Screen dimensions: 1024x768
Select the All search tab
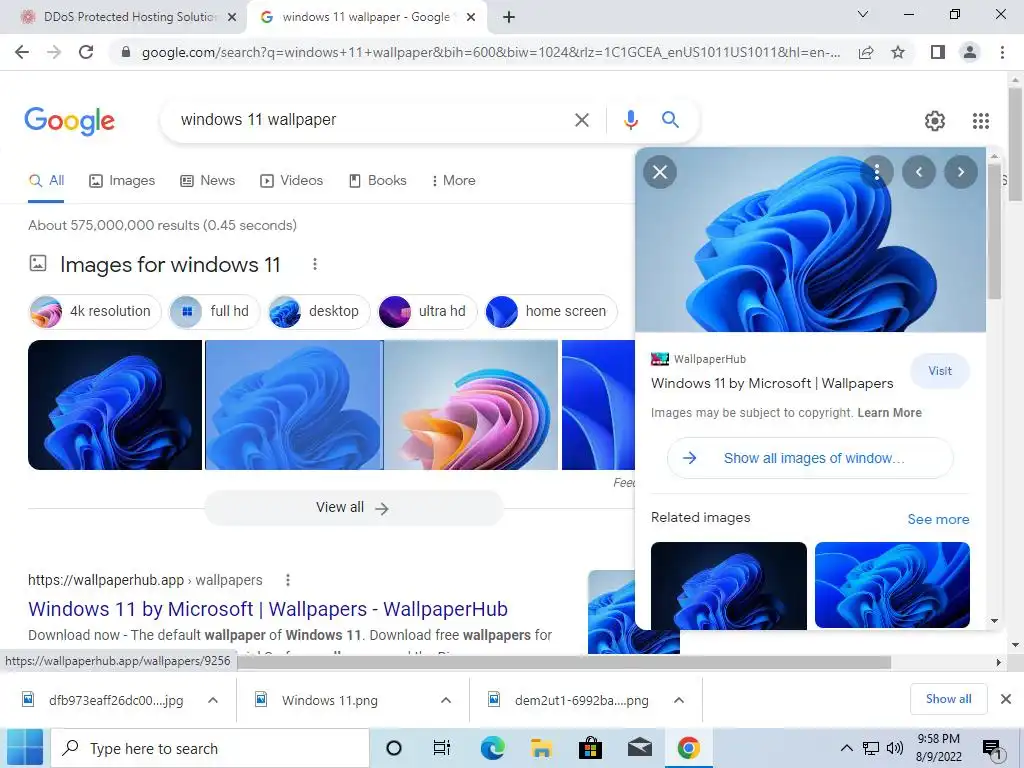point(46,181)
